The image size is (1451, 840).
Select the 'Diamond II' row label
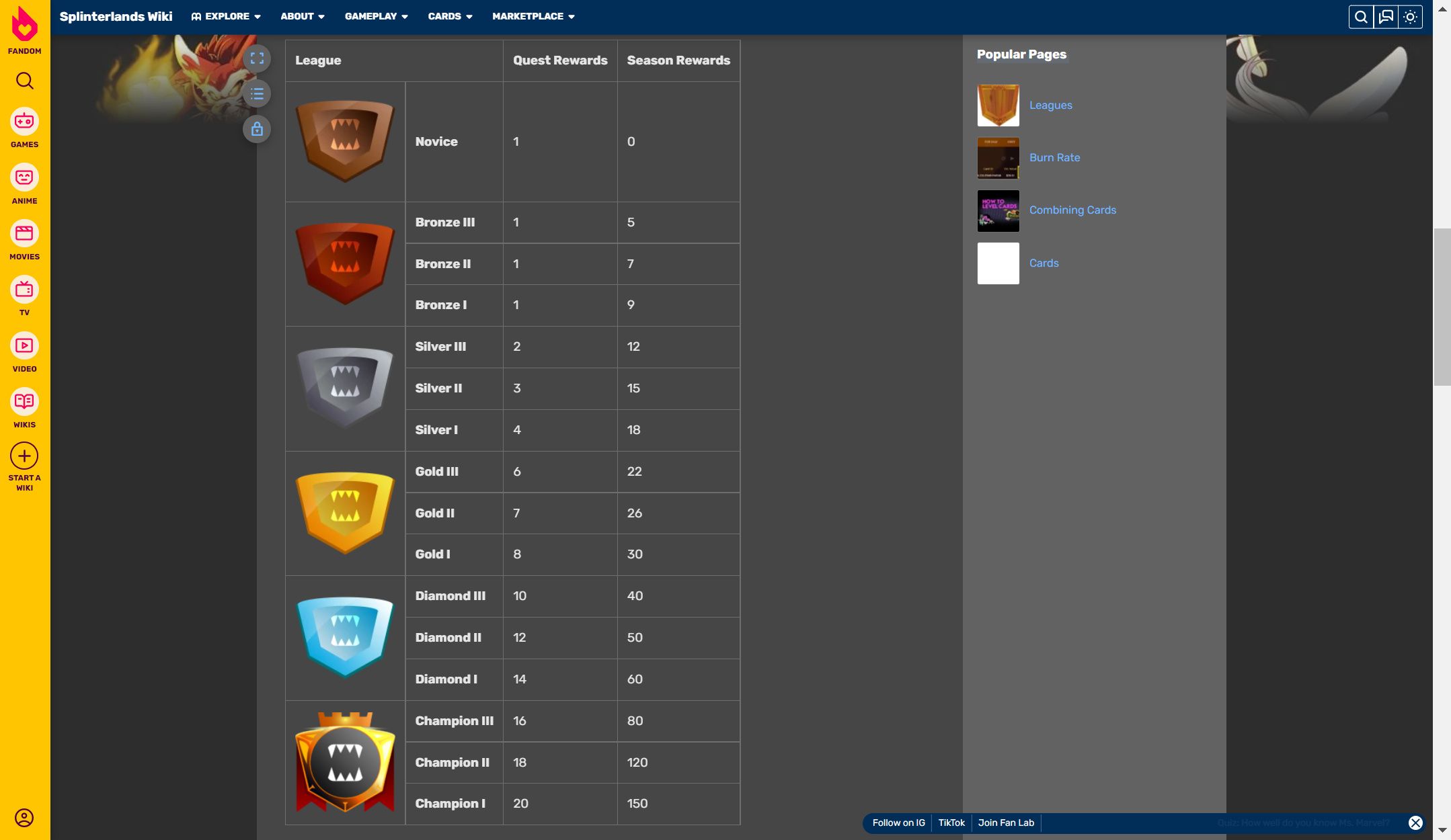(448, 638)
